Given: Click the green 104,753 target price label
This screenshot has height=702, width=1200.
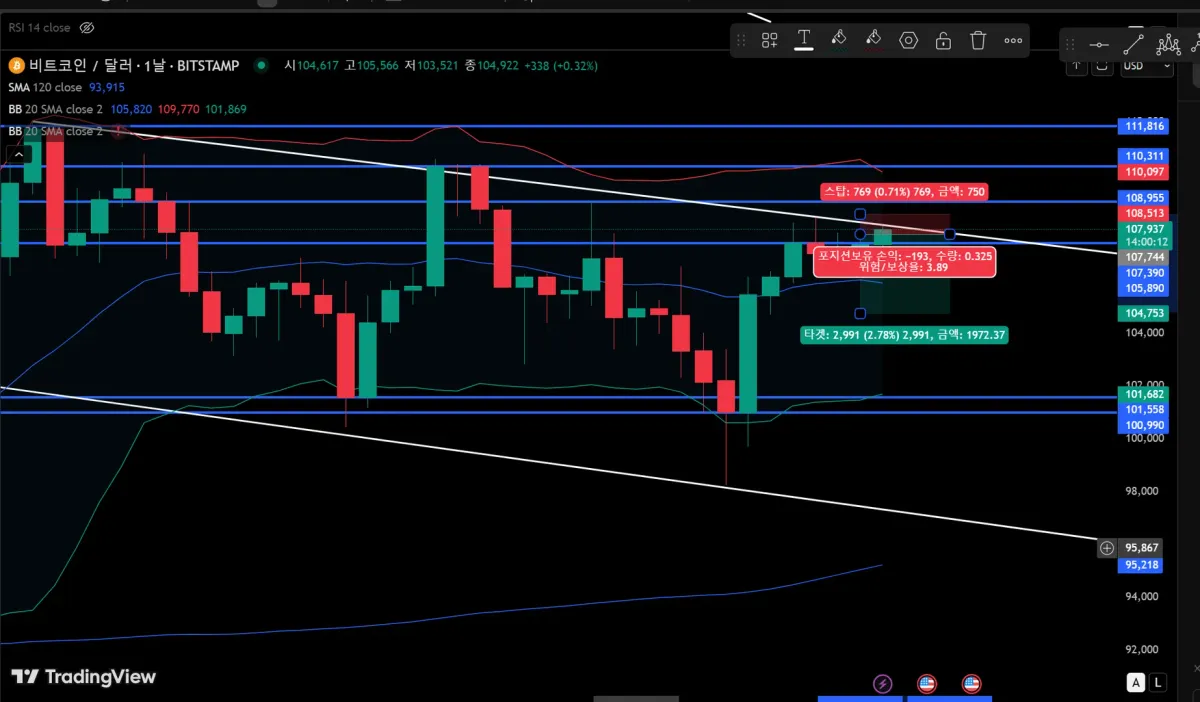Looking at the screenshot, I should click(1145, 313).
